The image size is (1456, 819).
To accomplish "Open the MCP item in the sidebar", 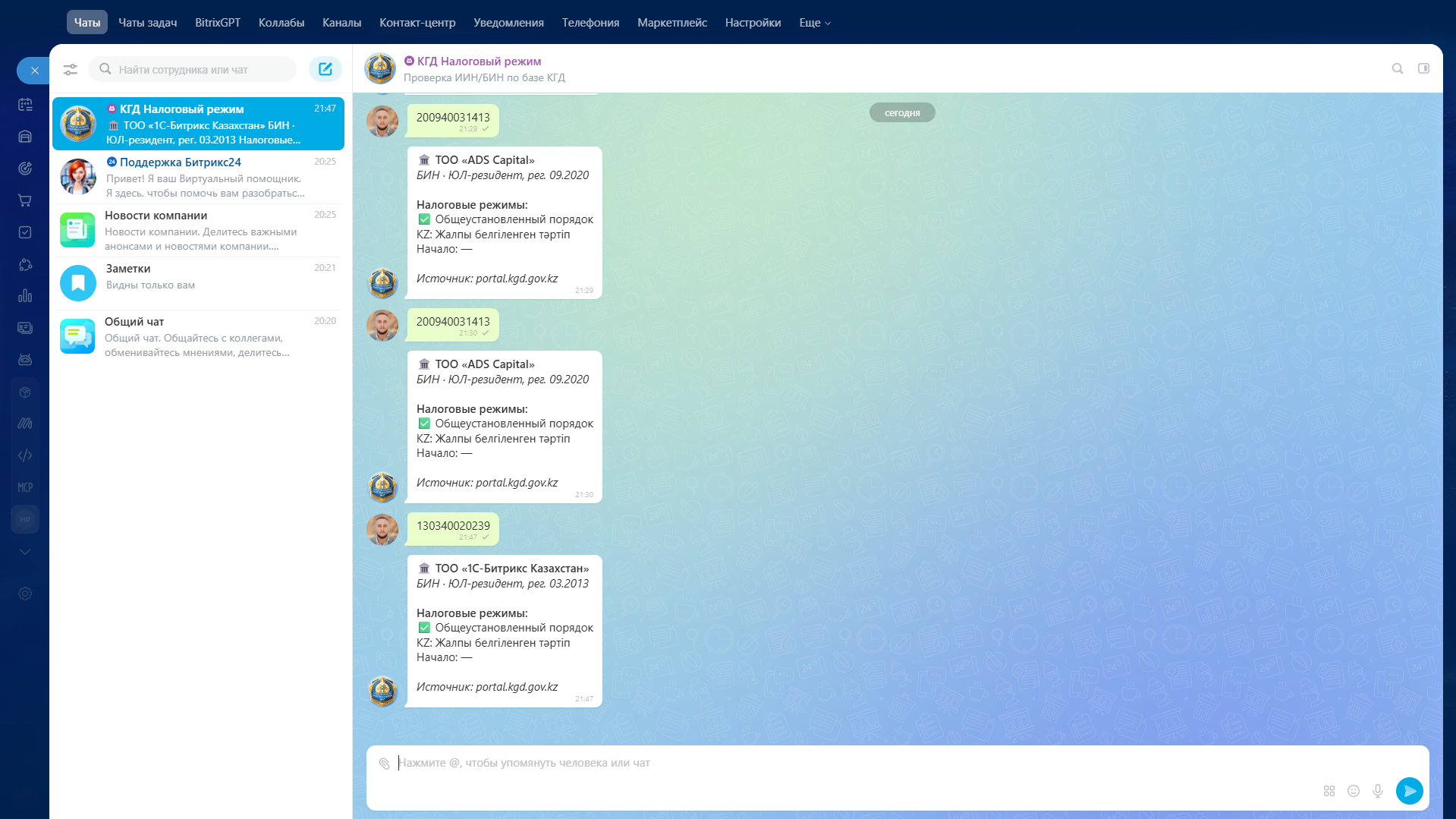I will tap(25, 487).
